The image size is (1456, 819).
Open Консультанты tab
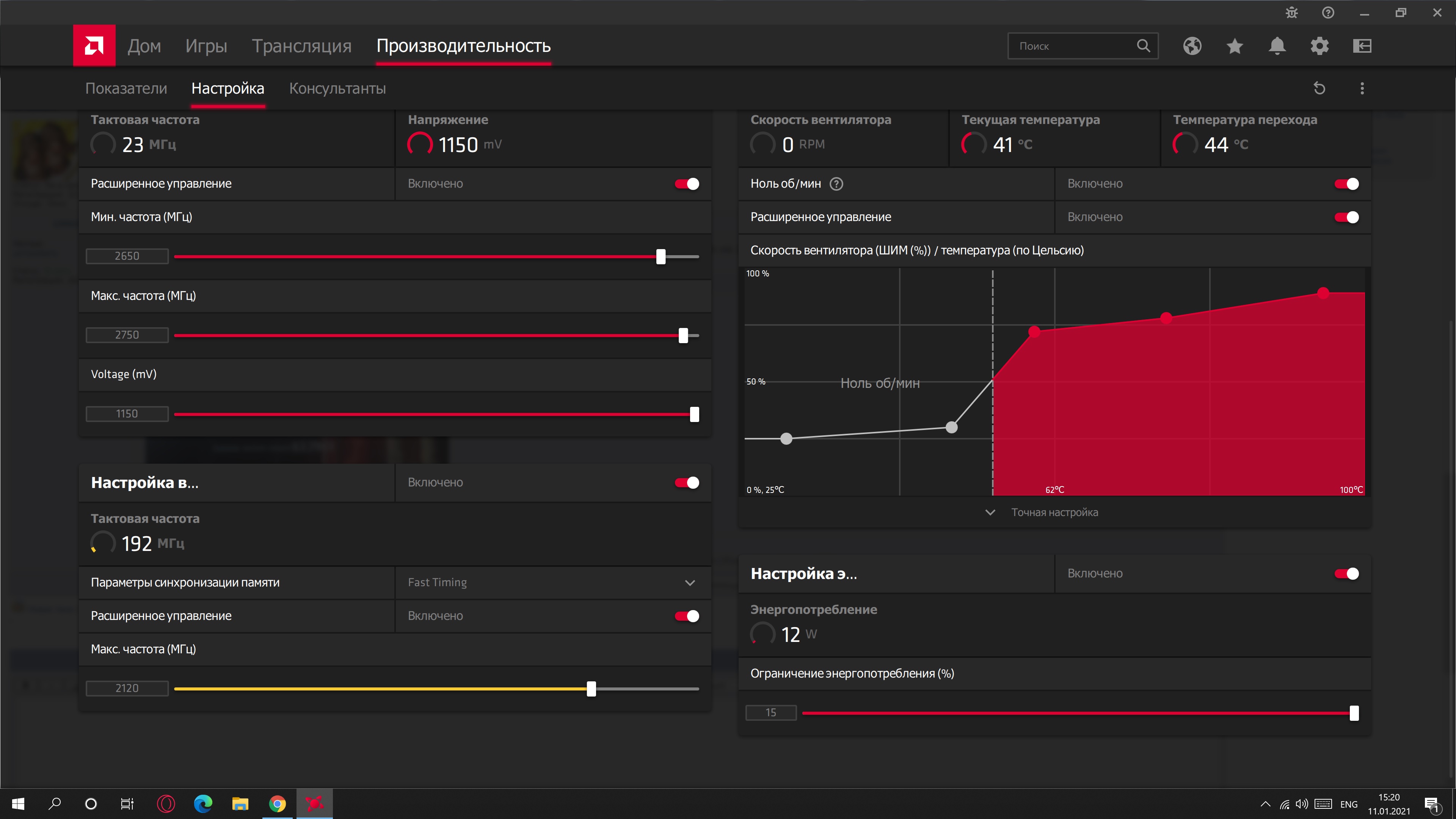pyautogui.click(x=337, y=88)
